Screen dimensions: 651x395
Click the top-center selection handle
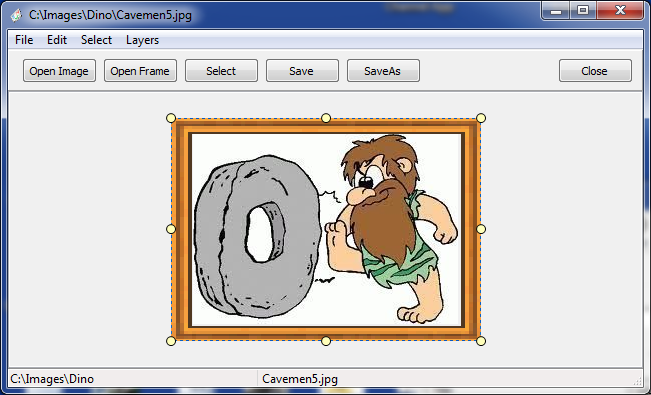(326, 118)
